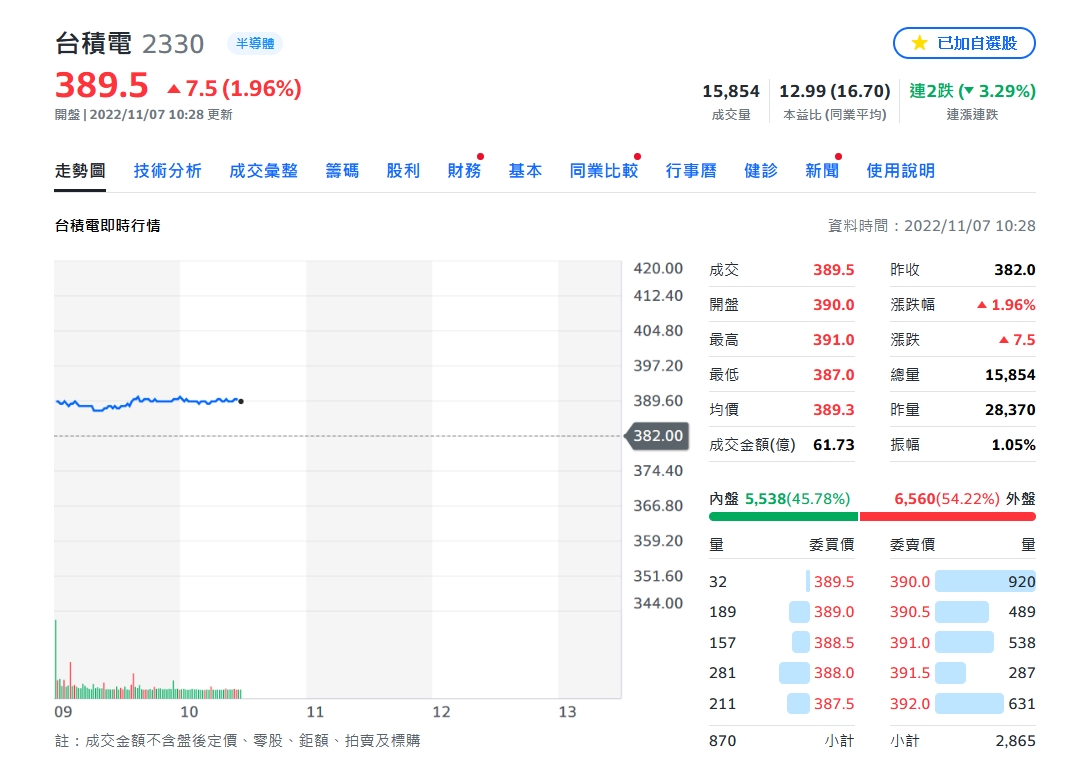Open the 行事曆 tab
This screenshot has width=1068, height=764.
(x=691, y=171)
